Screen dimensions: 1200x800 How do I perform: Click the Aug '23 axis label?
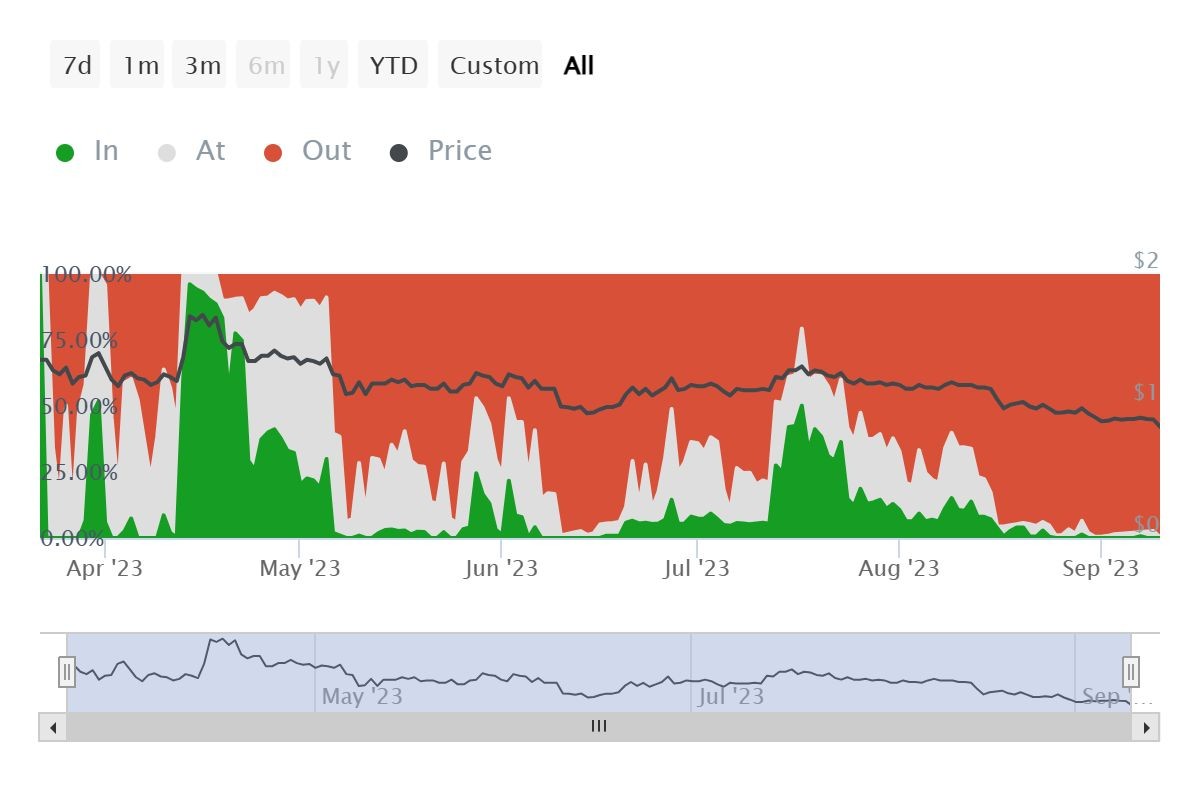899,569
